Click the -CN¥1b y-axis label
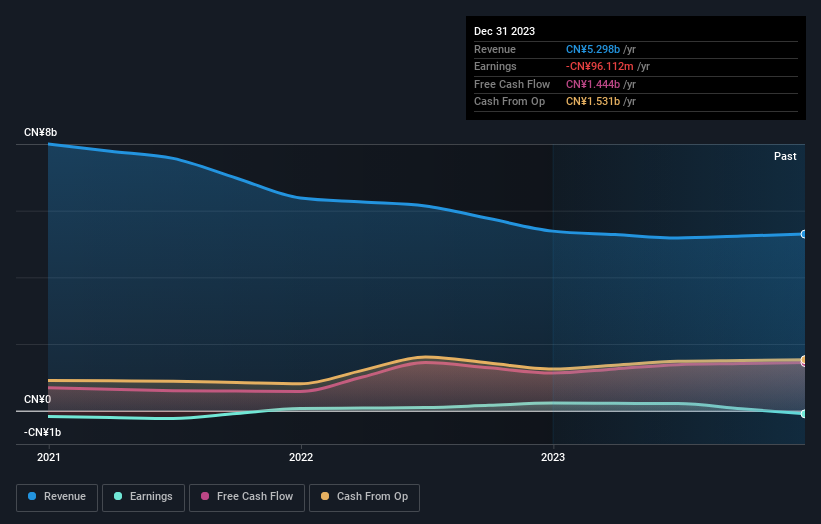The image size is (821, 524). click(42, 432)
